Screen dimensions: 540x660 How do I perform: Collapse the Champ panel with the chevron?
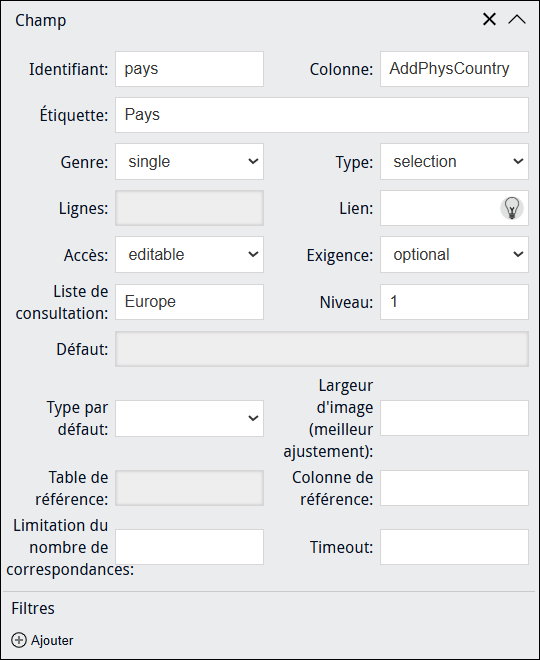click(516, 19)
